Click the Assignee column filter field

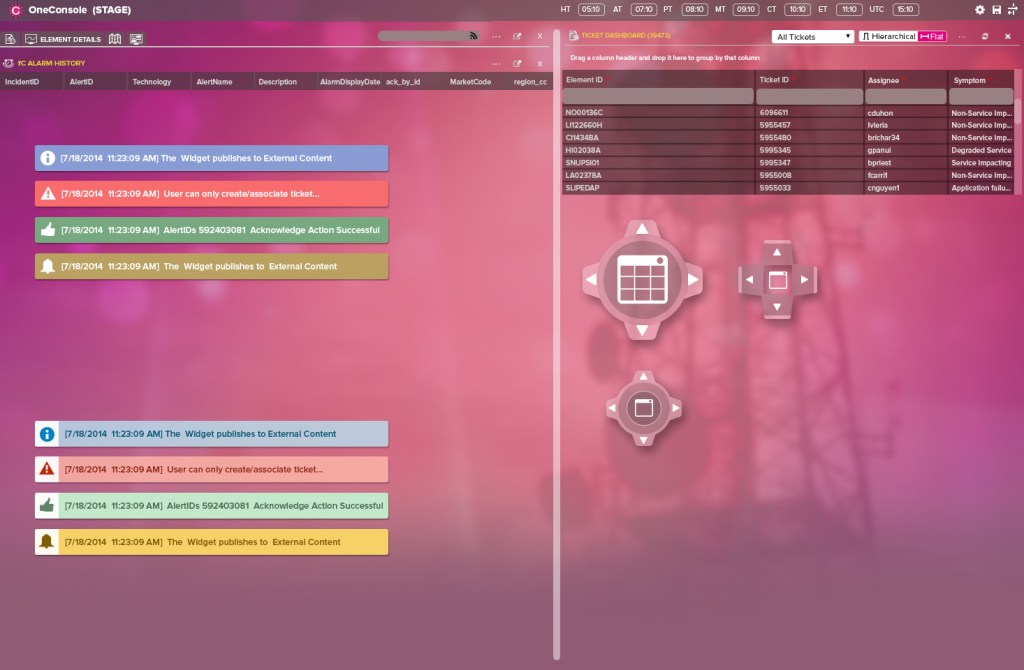905,97
